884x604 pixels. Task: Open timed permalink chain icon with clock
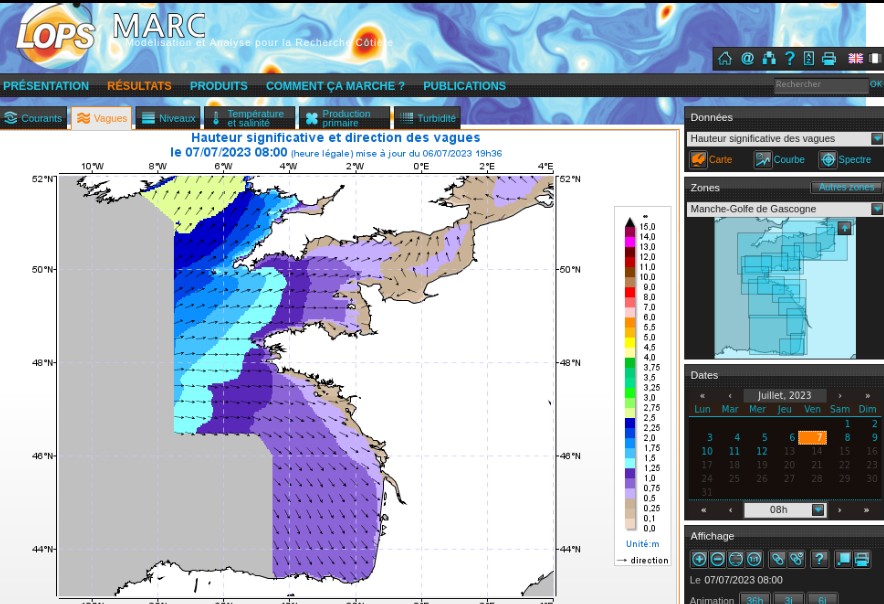[x=797, y=559]
